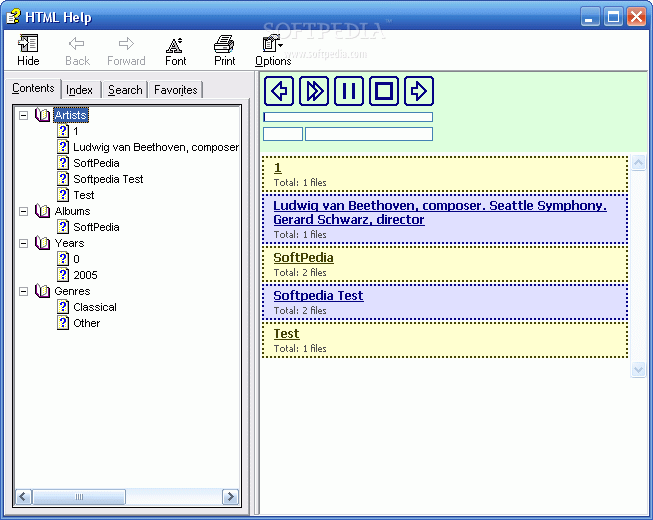The image size is (653, 520).
Task: Collapse the Genres tree node
Action: click(x=24, y=291)
